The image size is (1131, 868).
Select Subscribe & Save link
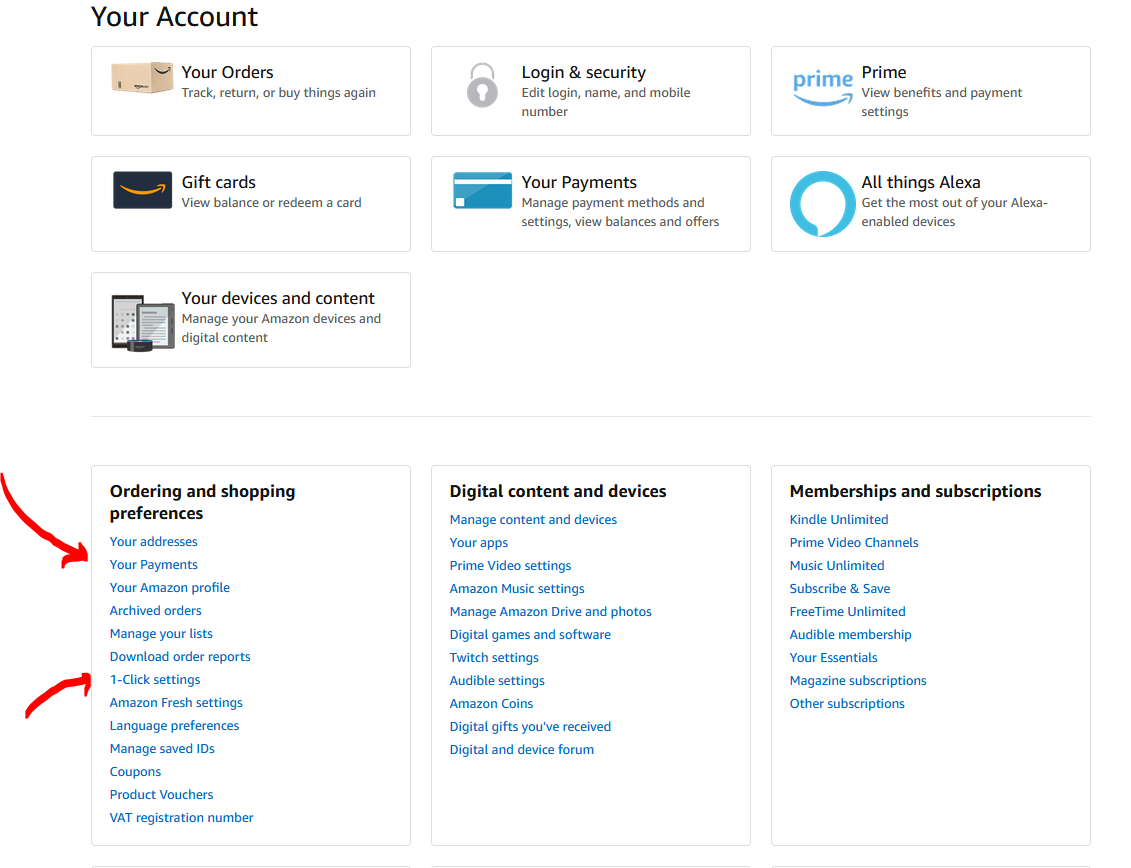[840, 589]
